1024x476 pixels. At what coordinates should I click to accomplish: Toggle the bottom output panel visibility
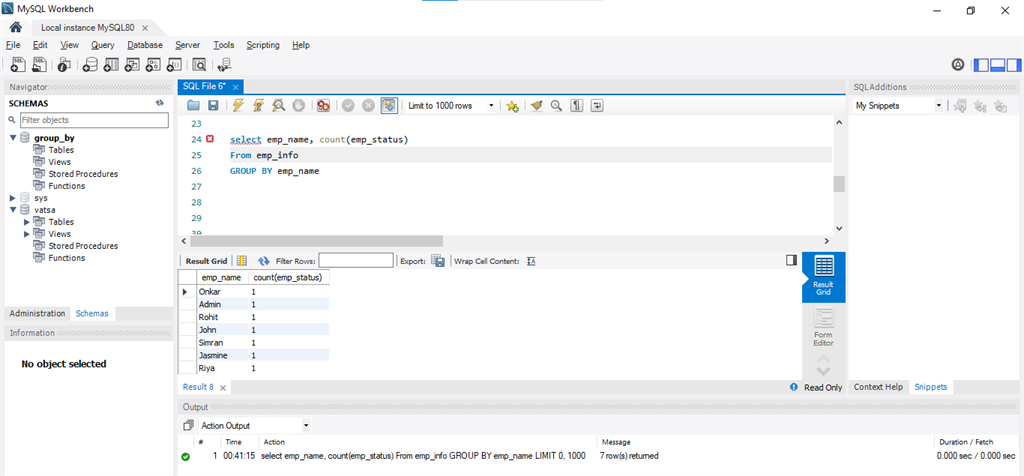[997, 65]
